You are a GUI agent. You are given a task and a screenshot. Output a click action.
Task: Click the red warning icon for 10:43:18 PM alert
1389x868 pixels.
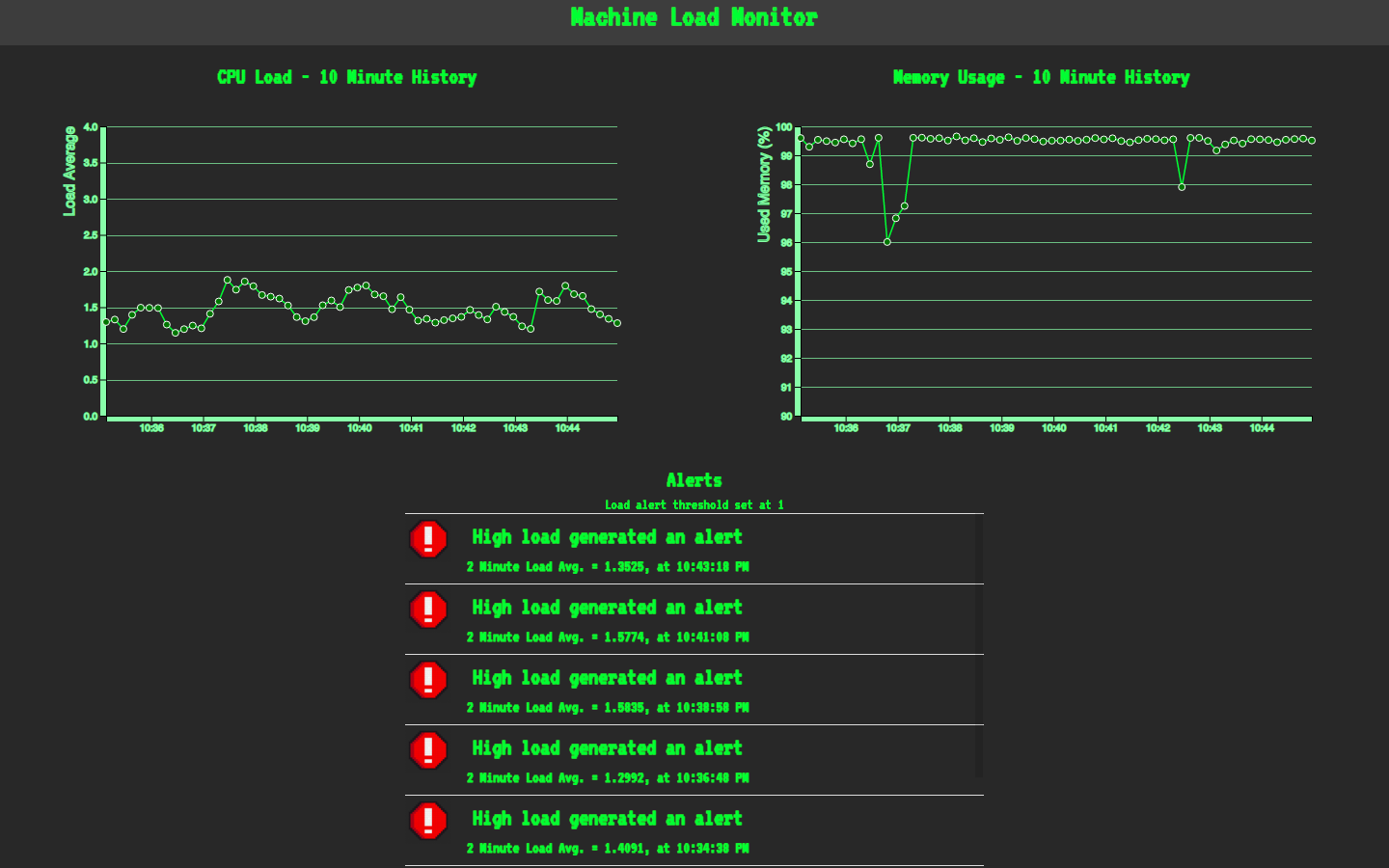(428, 539)
